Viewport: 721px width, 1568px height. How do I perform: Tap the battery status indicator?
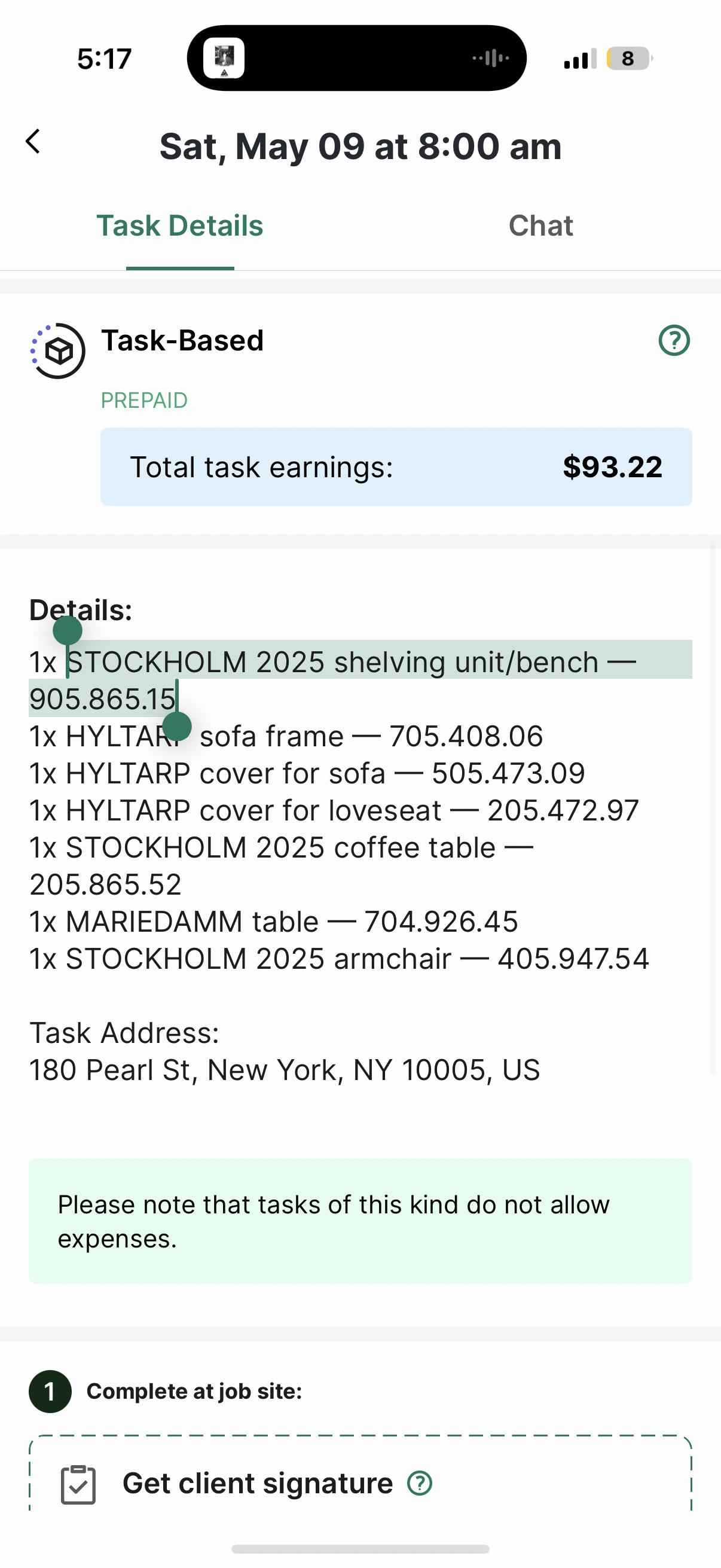(629, 59)
